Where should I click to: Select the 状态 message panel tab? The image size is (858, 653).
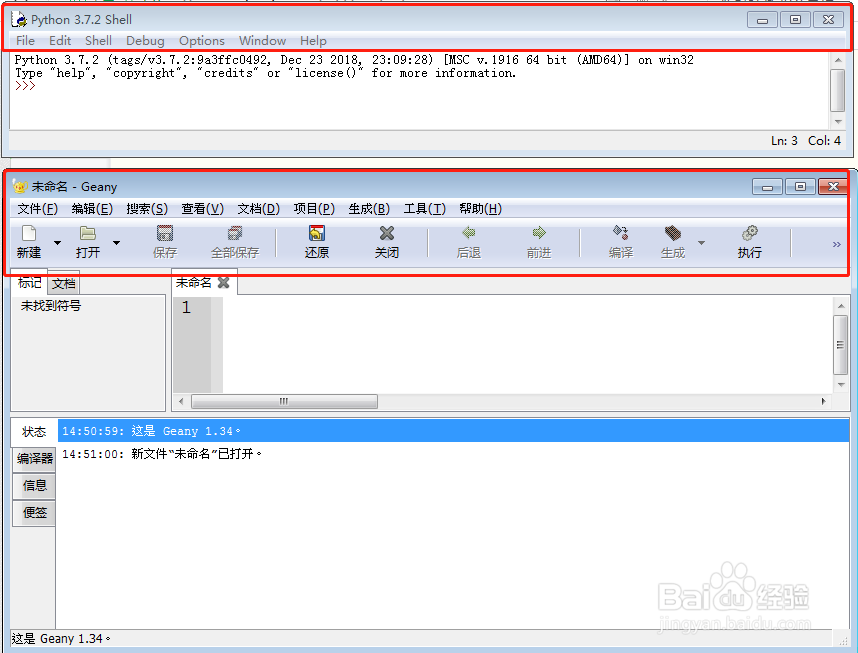[x=34, y=432]
